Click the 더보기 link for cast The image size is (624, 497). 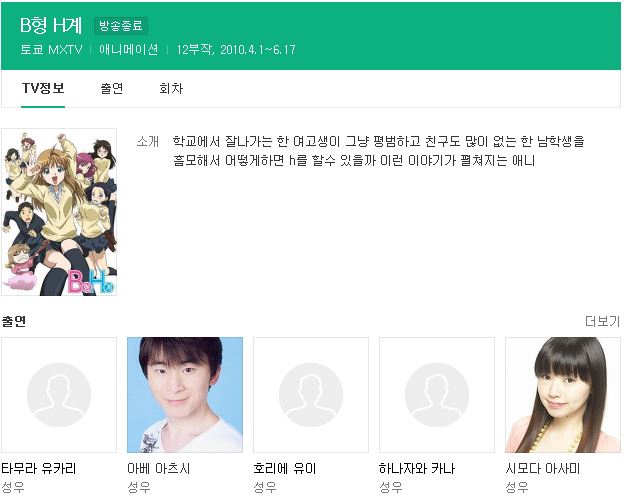(602, 321)
